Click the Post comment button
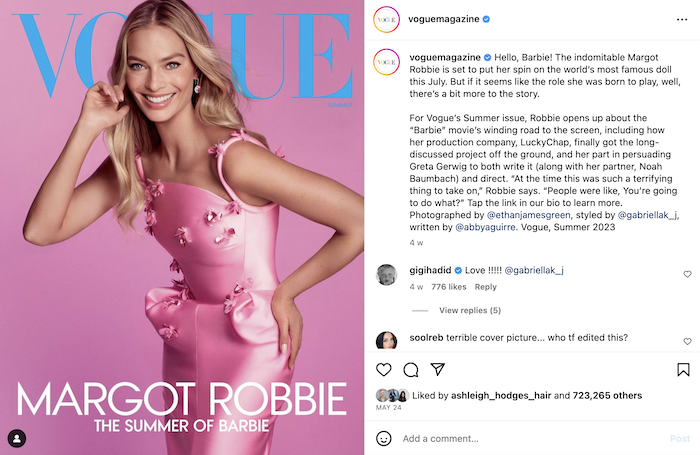Viewport: 700px width, 455px height. (680, 438)
